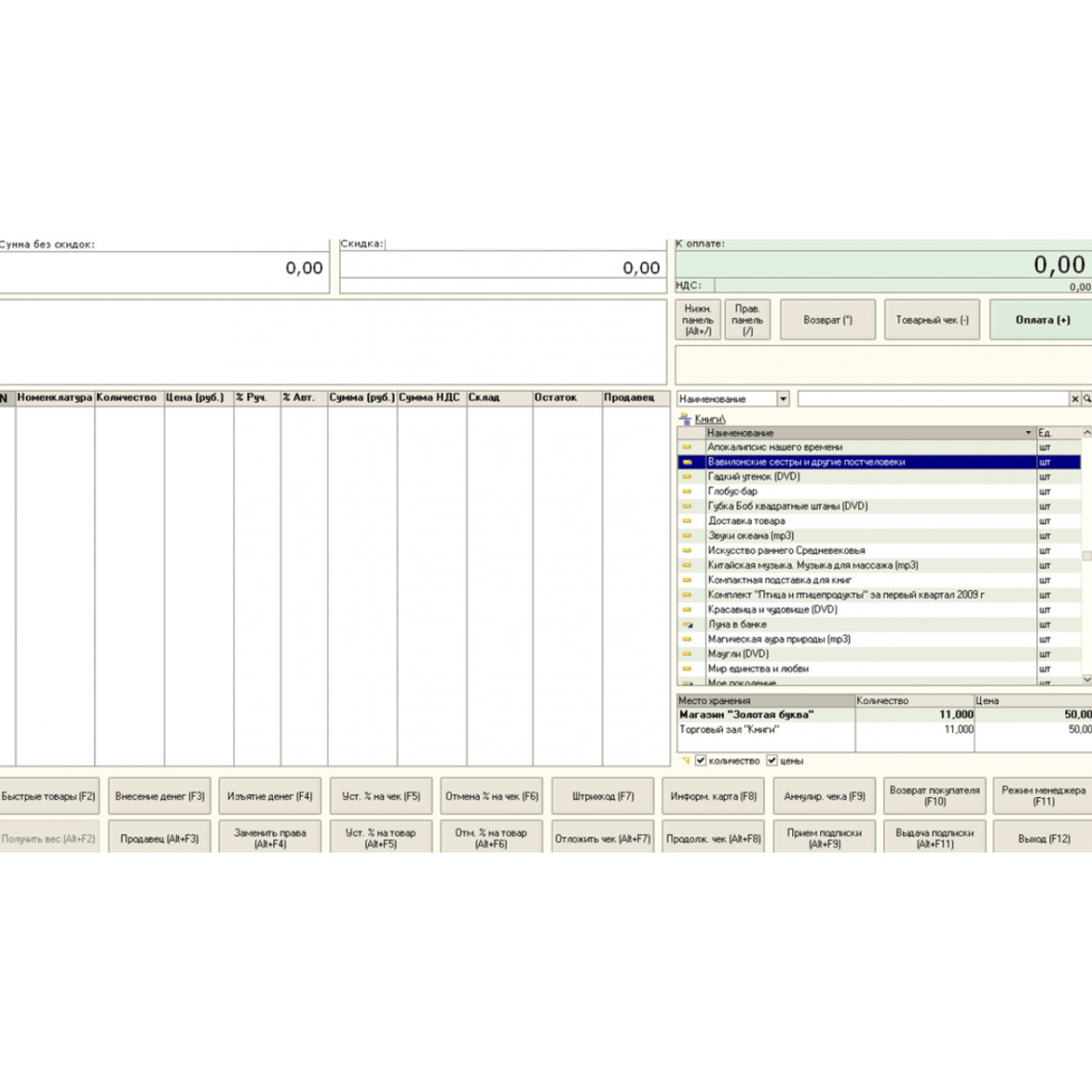Click the folder-up icon beside Книги\

(685, 419)
